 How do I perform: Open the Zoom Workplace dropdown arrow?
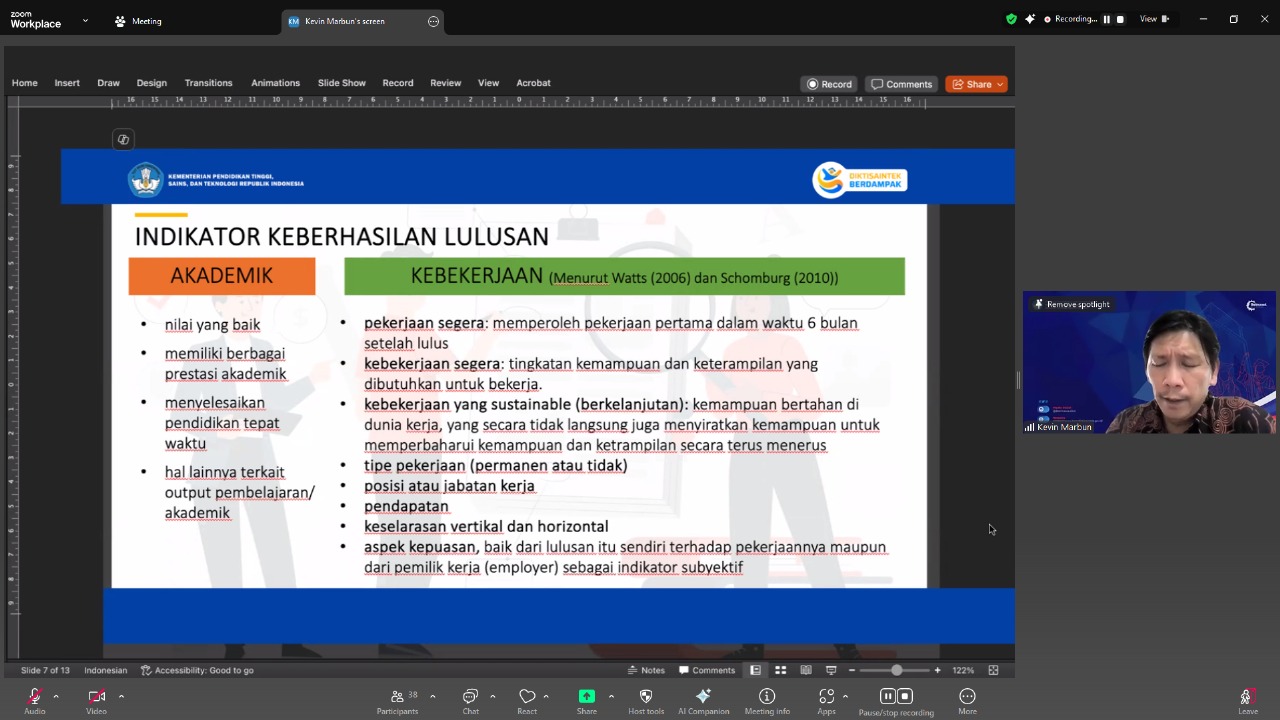85,20
